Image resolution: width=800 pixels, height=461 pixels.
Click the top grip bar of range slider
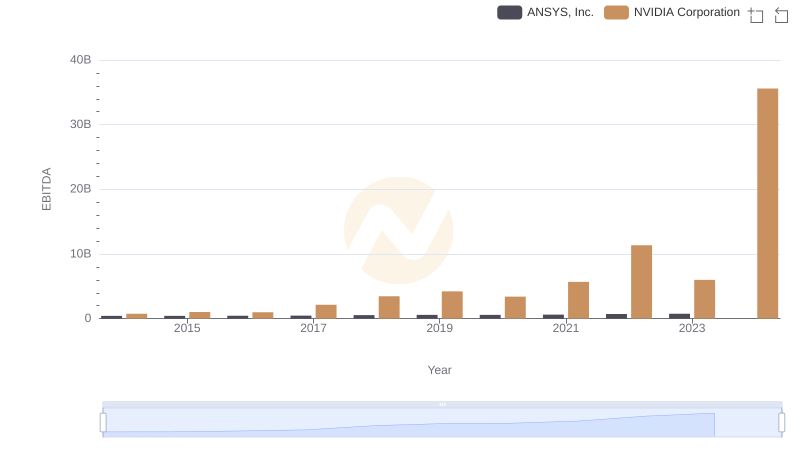(x=442, y=404)
